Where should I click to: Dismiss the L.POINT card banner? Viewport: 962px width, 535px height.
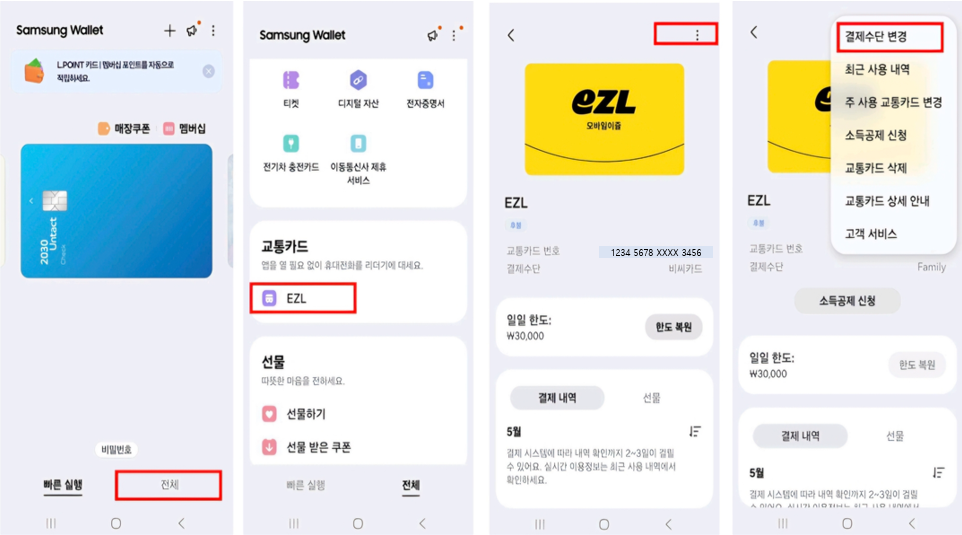[209, 71]
